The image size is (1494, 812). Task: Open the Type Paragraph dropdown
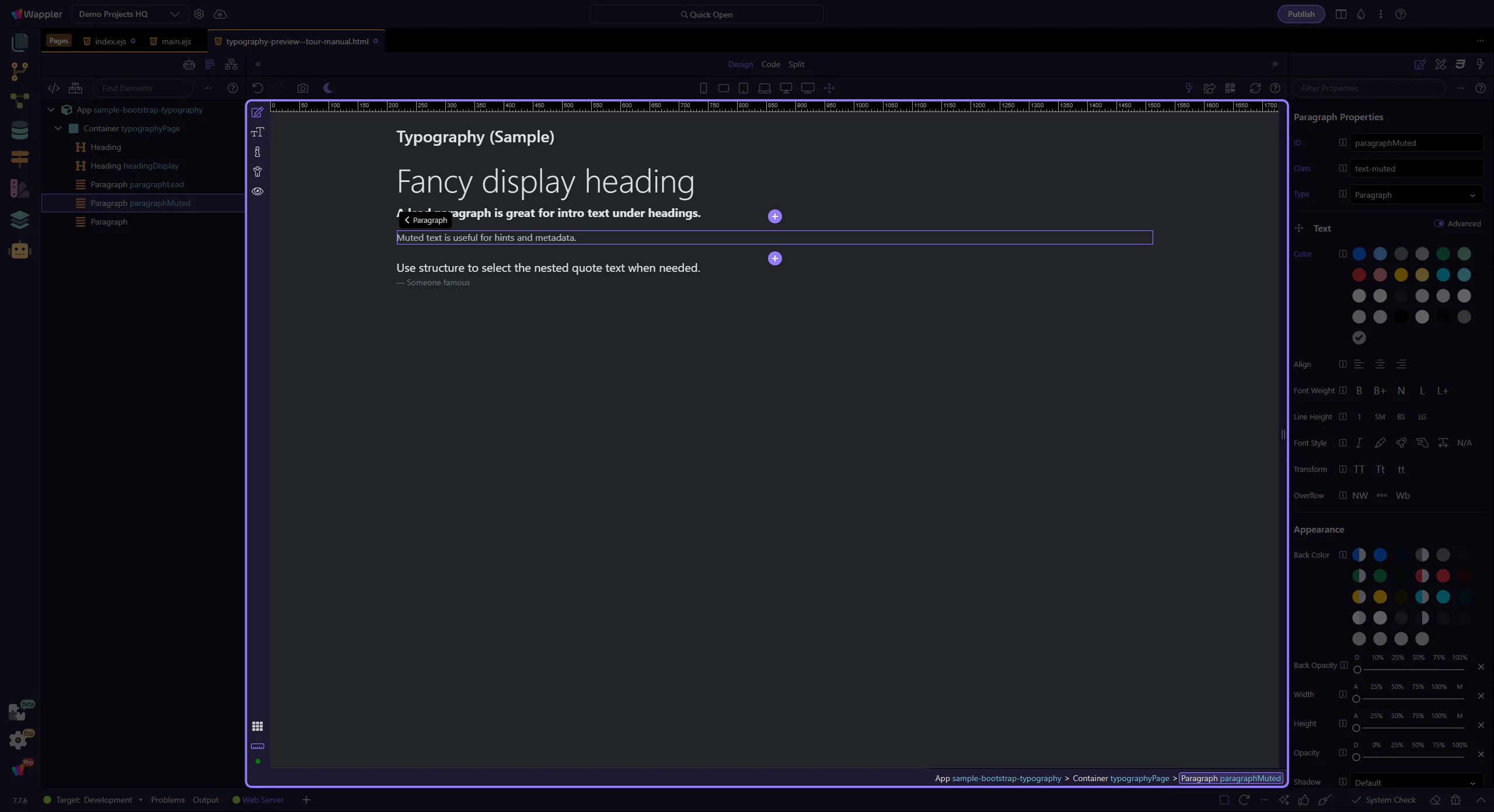pyautogui.click(x=1415, y=195)
